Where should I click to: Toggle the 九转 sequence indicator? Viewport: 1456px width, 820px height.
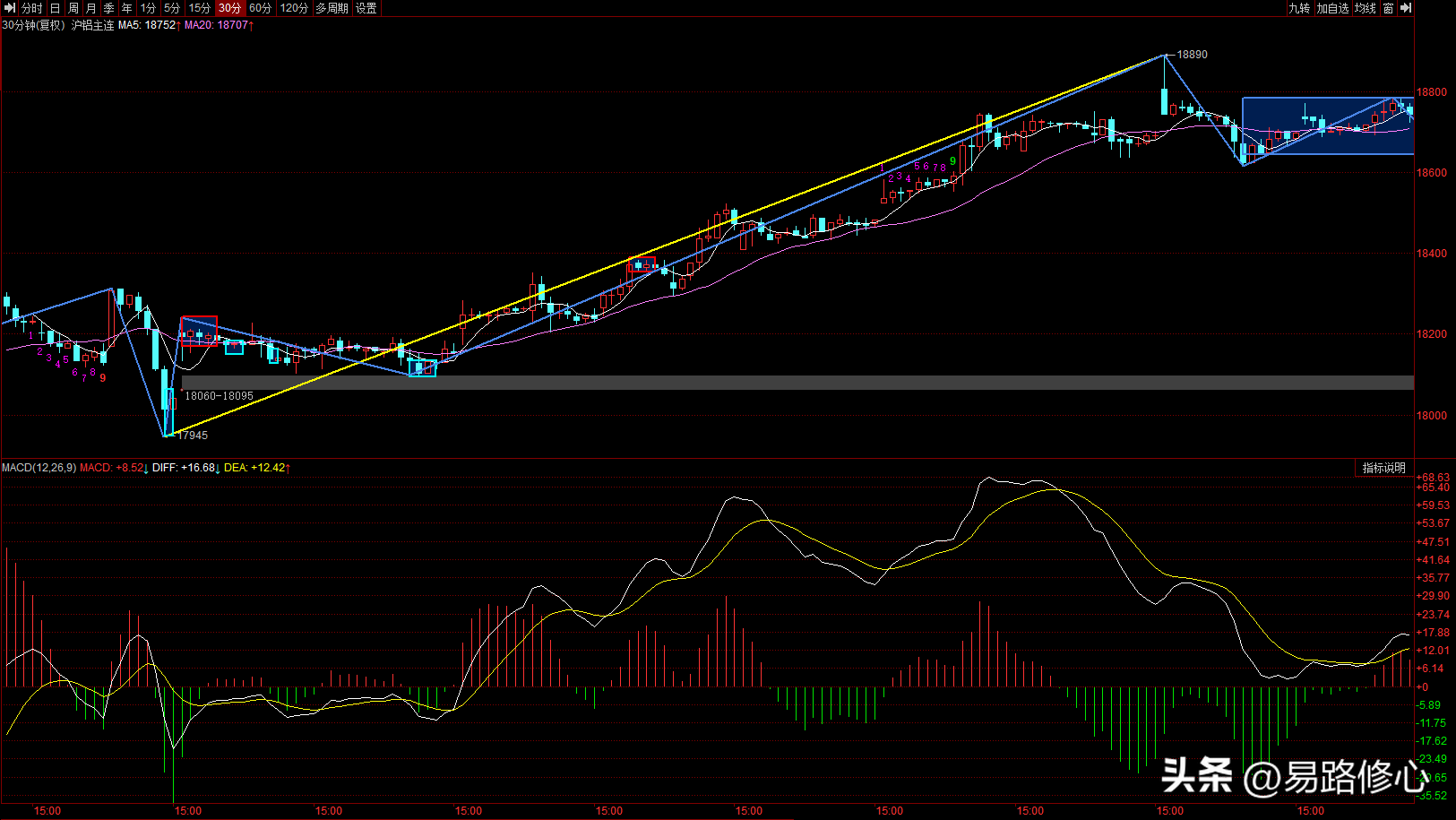tap(1299, 8)
